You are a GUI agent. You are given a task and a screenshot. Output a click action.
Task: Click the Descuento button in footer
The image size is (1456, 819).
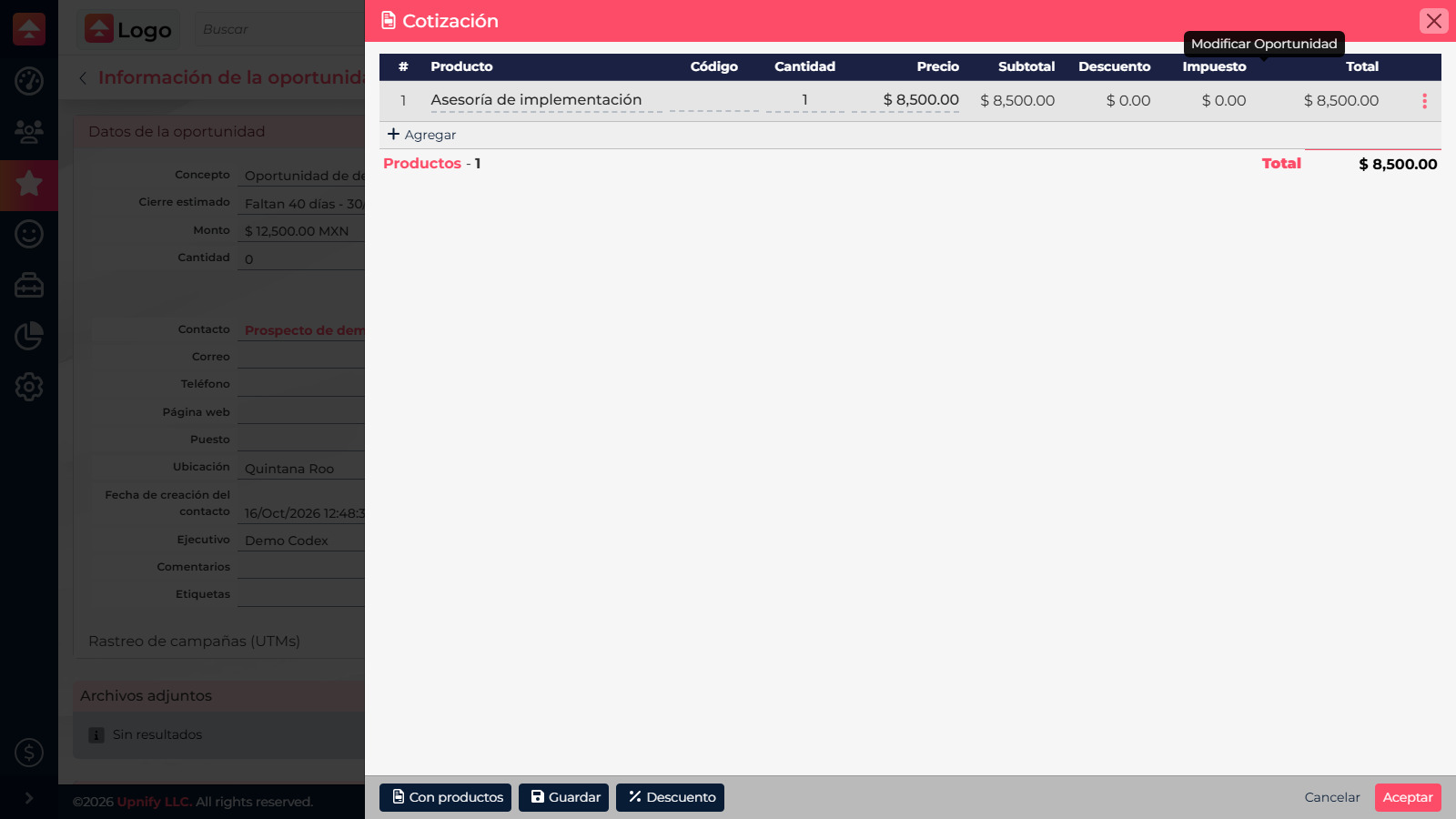670,797
